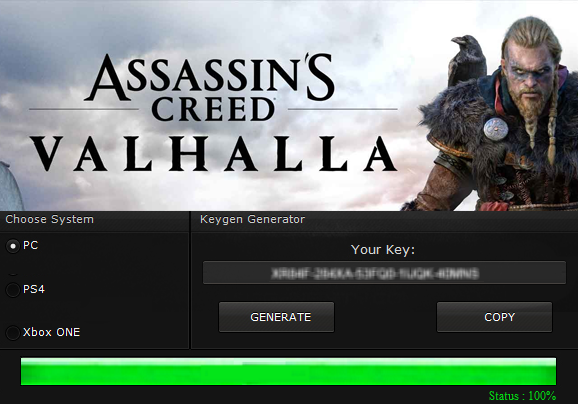Click the CREED word in banner
The image size is (578, 404).
(213, 109)
